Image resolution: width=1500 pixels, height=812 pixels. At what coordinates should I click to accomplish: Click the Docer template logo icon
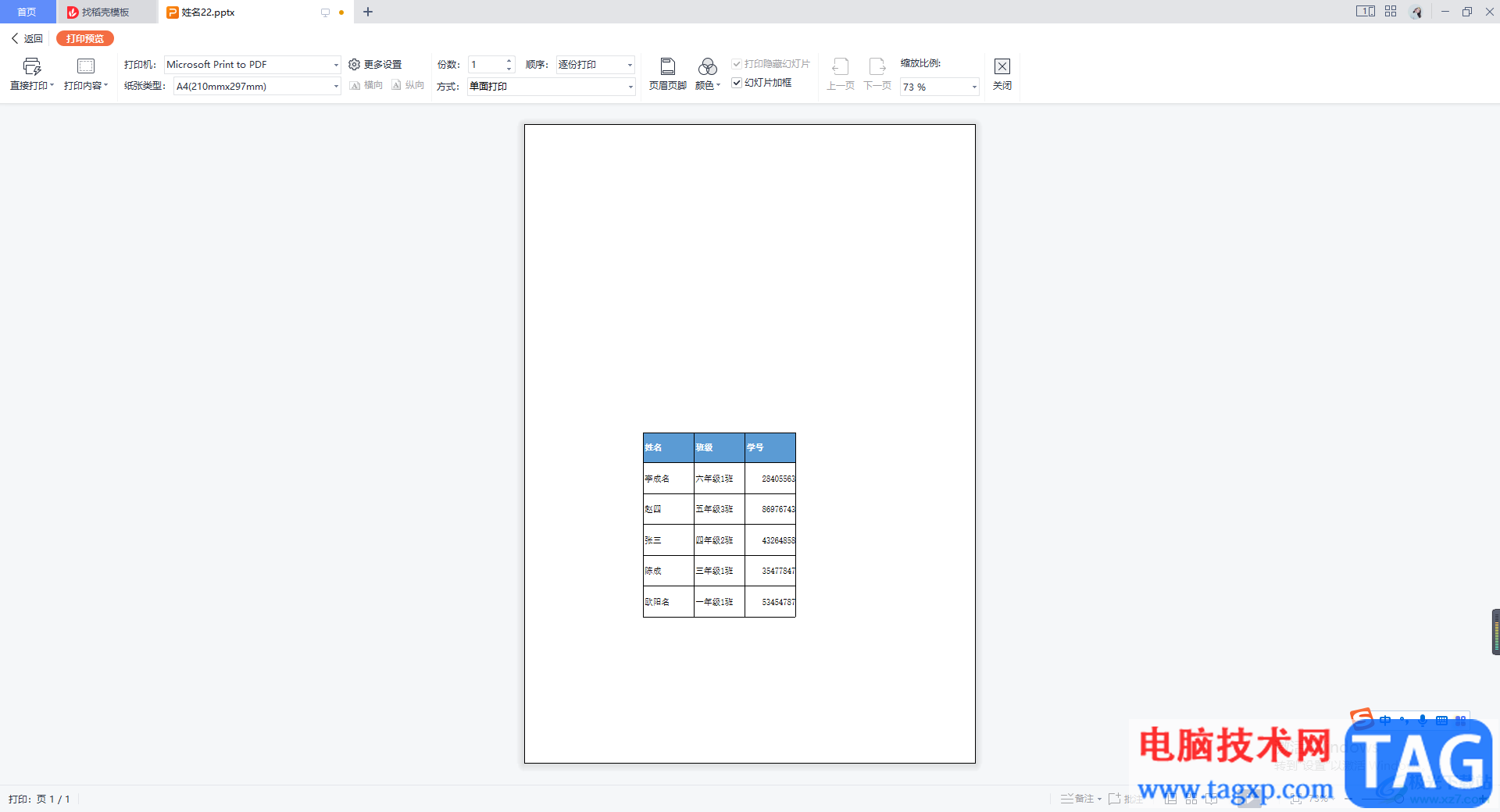(73, 12)
